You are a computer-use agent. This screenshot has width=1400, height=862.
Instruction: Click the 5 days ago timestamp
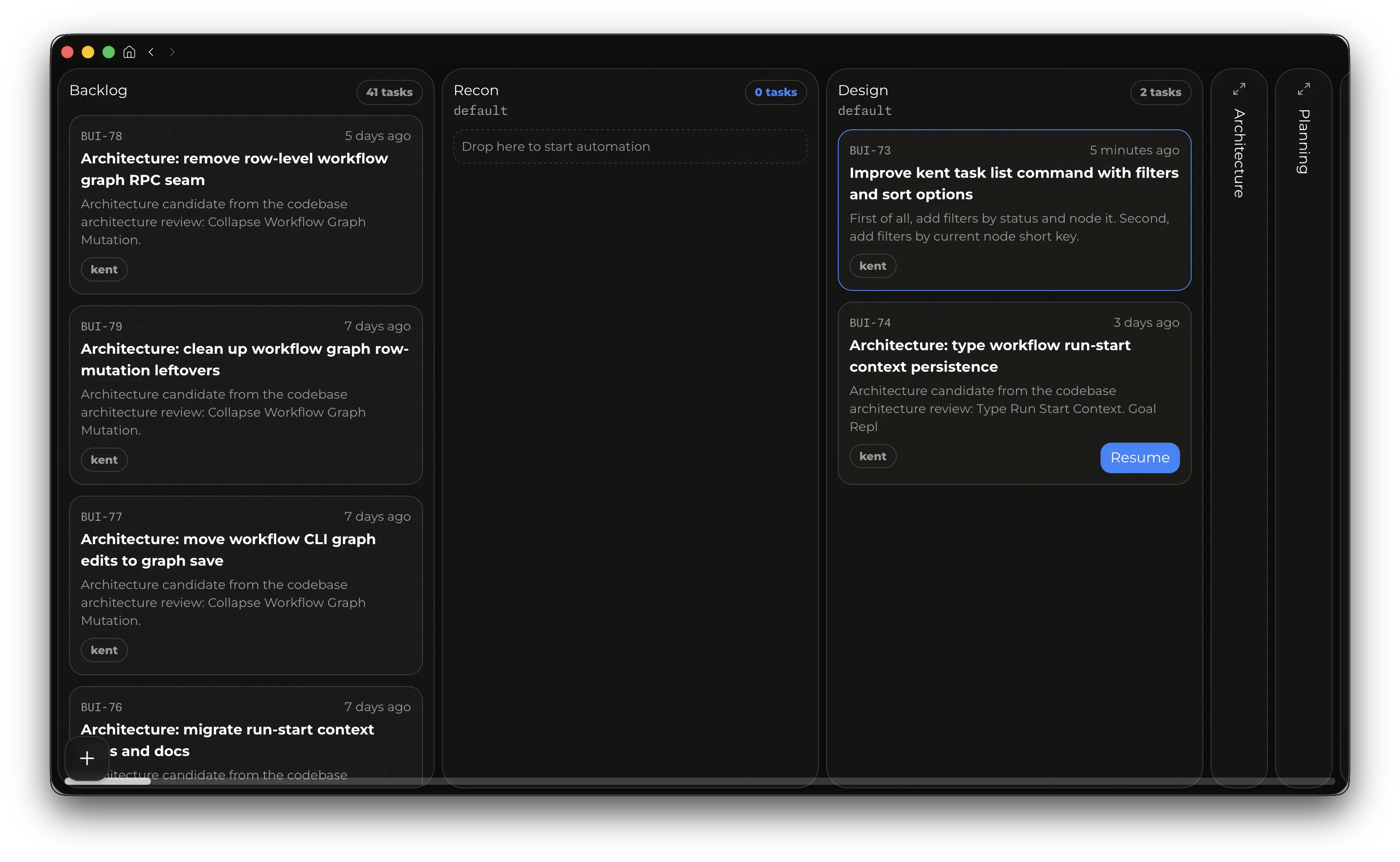pyautogui.click(x=377, y=136)
